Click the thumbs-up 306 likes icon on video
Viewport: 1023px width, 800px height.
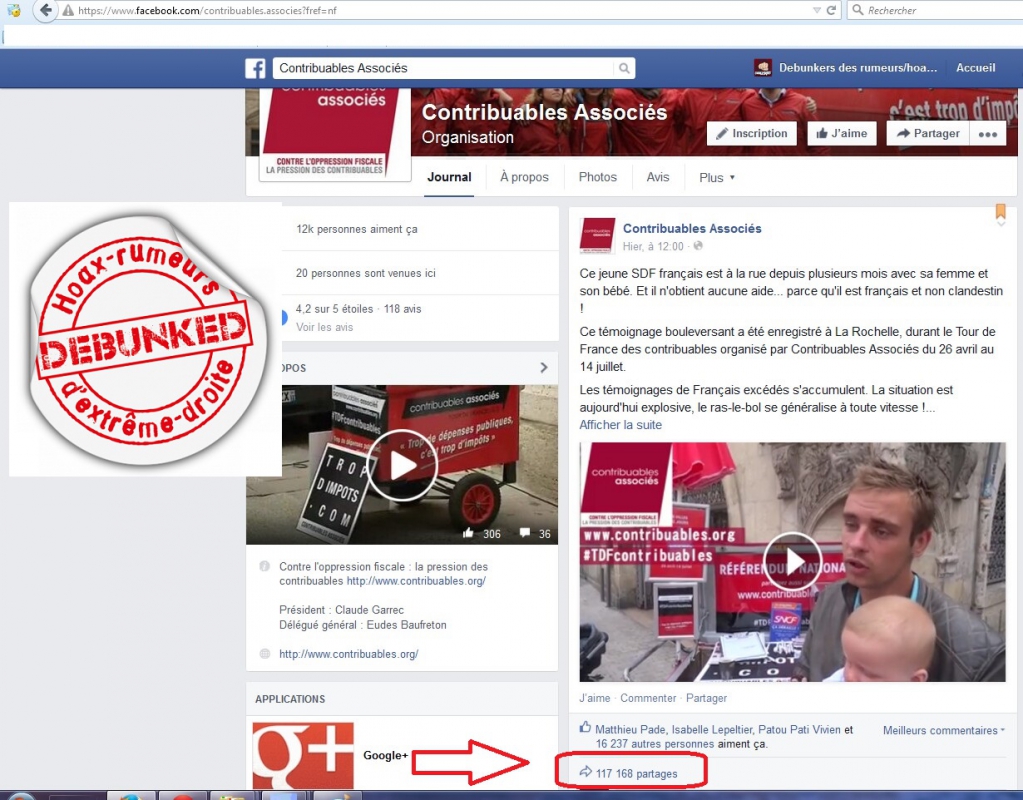pos(468,533)
